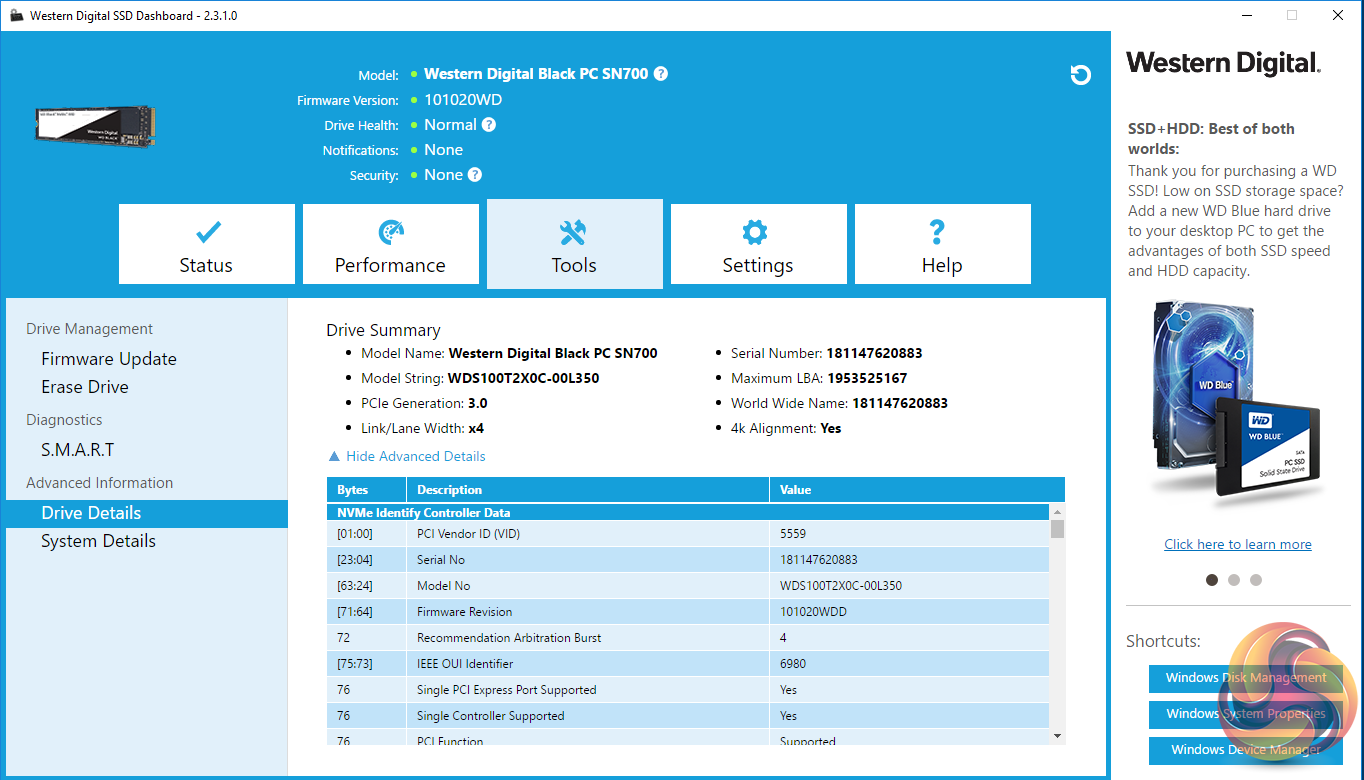Click the refresh icon in header
The image size is (1364, 780).
click(1080, 75)
